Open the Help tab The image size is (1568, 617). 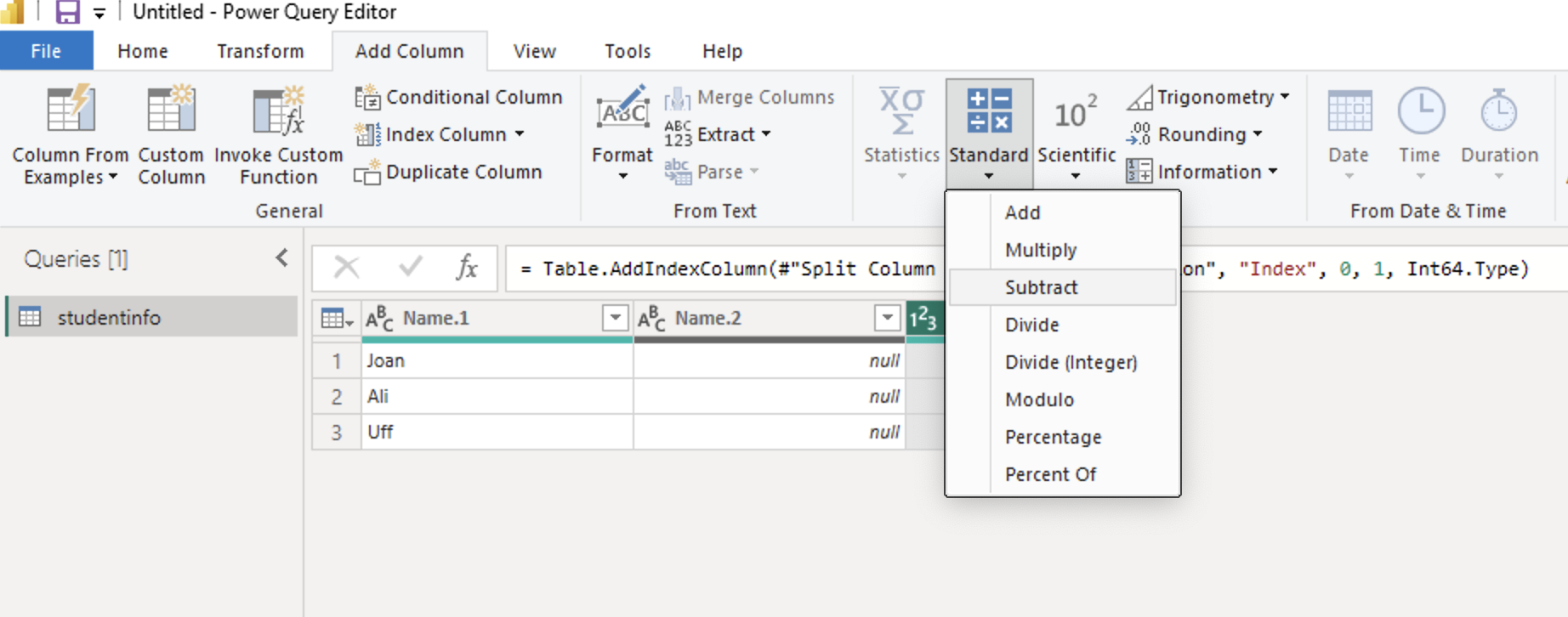point(722,51)
